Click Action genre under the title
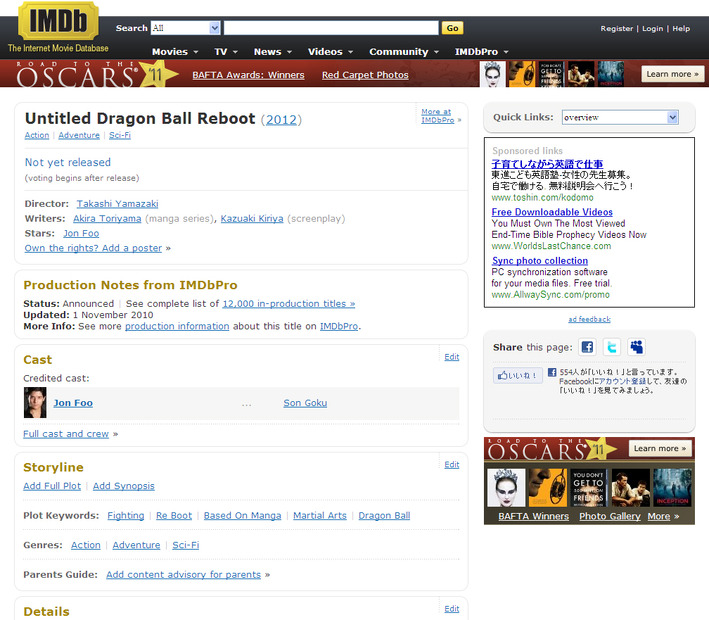The image size is (709, 620). [x=37, y=135]
